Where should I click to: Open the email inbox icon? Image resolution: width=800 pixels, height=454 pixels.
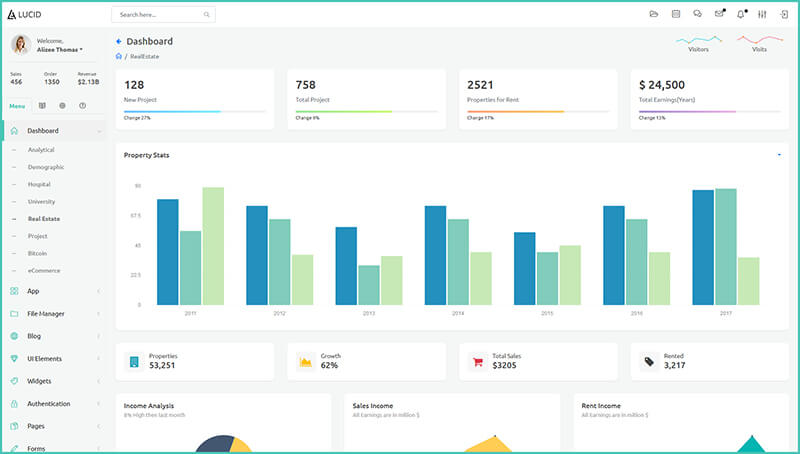[719, 14]
